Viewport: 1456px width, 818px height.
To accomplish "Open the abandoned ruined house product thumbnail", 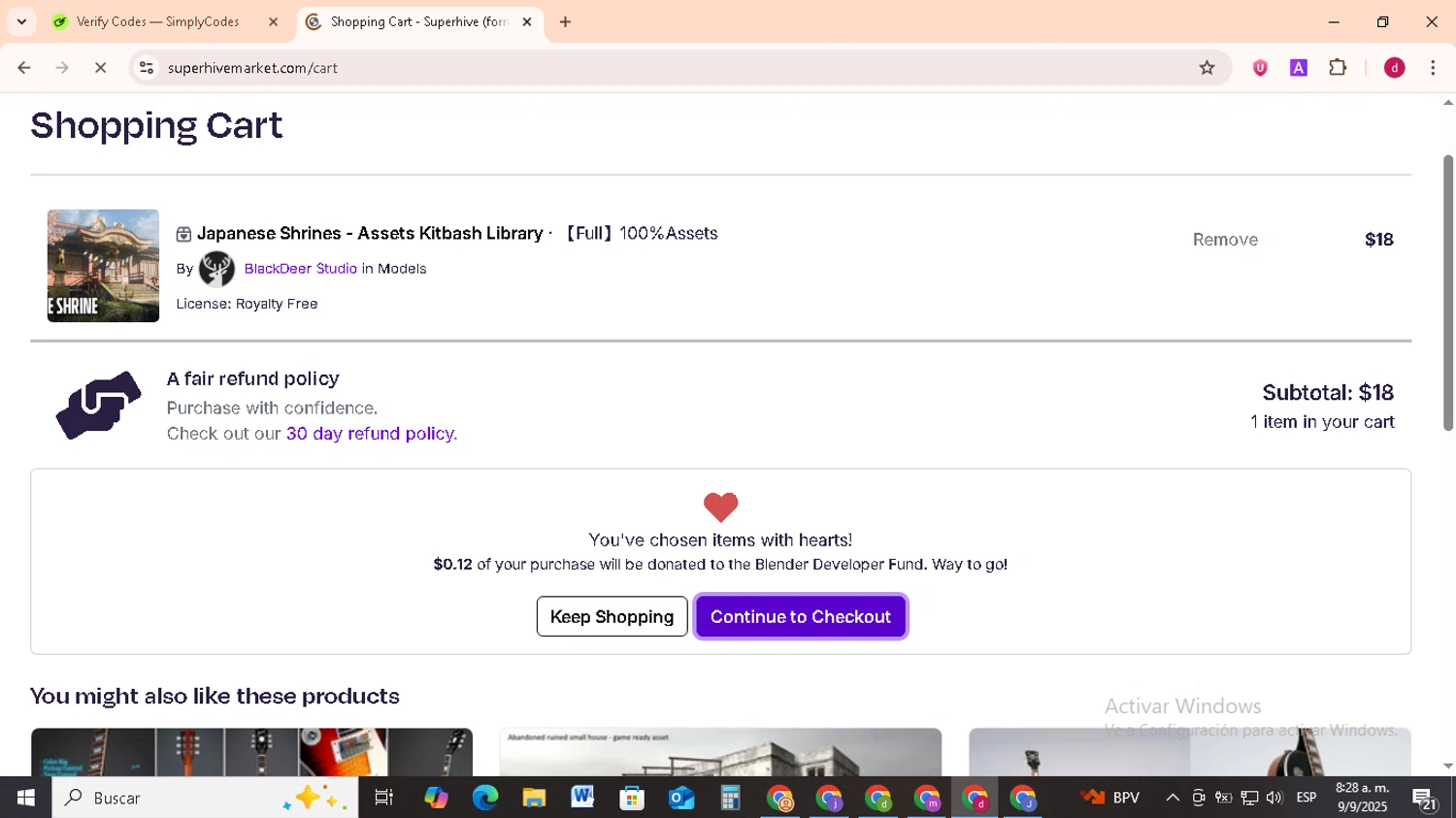I will click(x=720, y=752).
